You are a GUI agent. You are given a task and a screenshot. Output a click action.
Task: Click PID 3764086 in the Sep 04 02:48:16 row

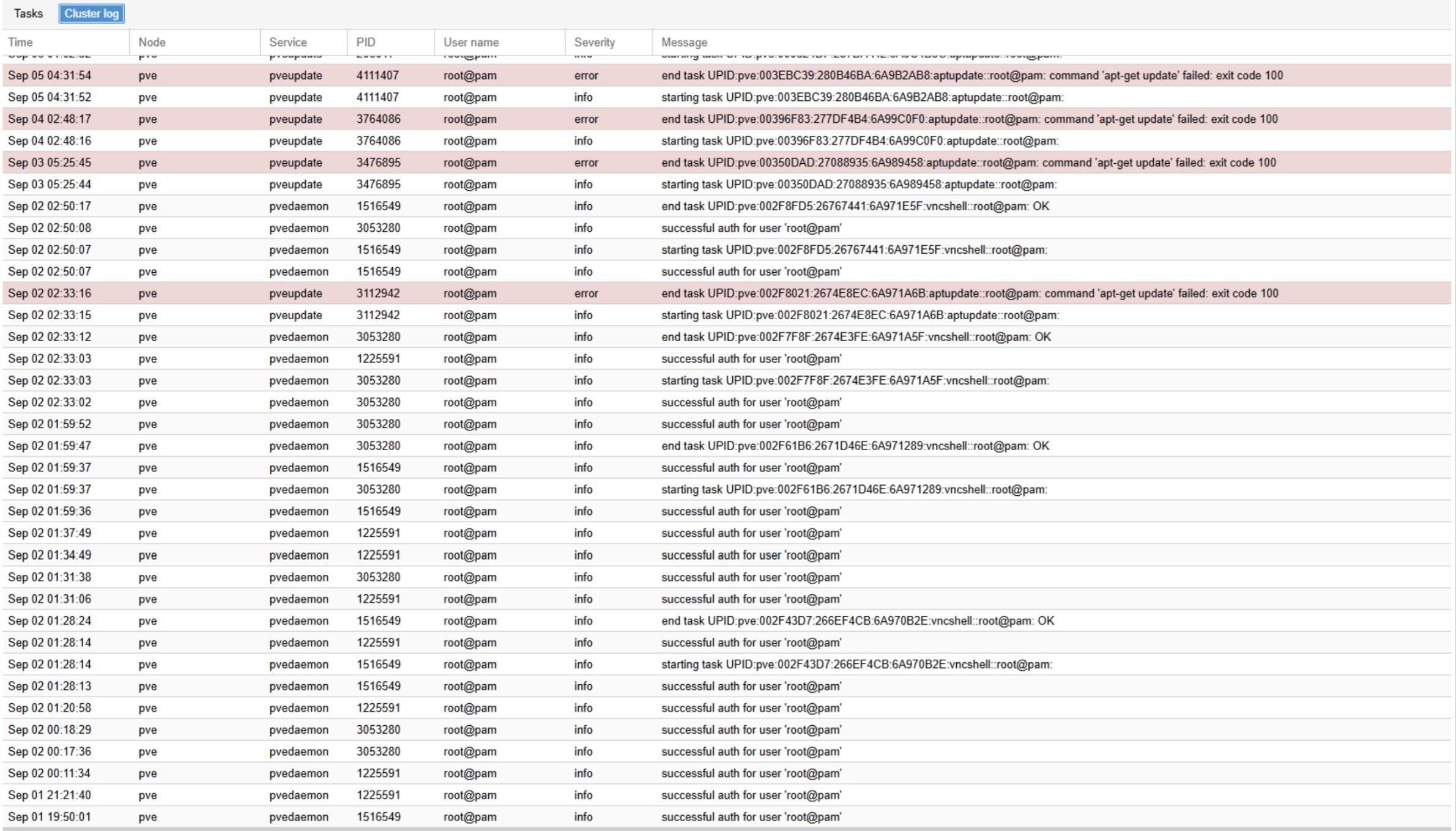[x=379, y=141]
